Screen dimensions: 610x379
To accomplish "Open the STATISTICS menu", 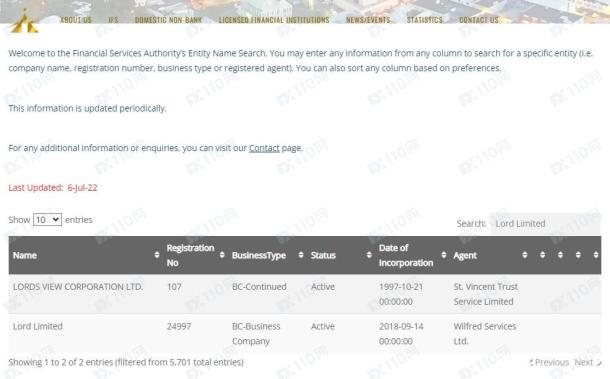I will click(x=424, y=20).
